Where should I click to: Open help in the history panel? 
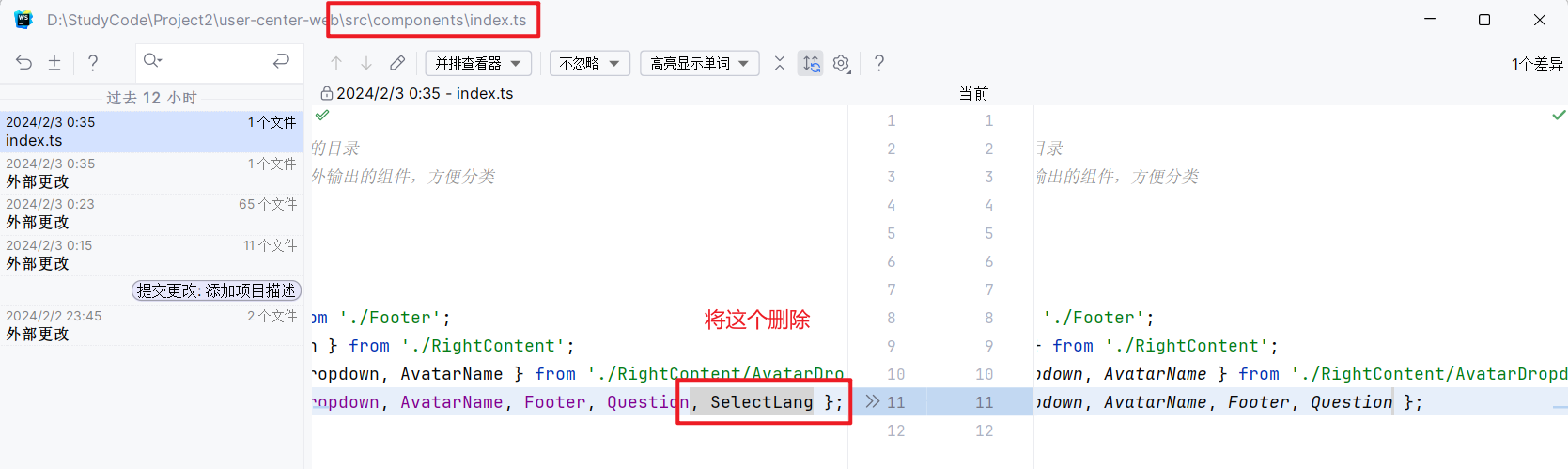coord(92,62)
